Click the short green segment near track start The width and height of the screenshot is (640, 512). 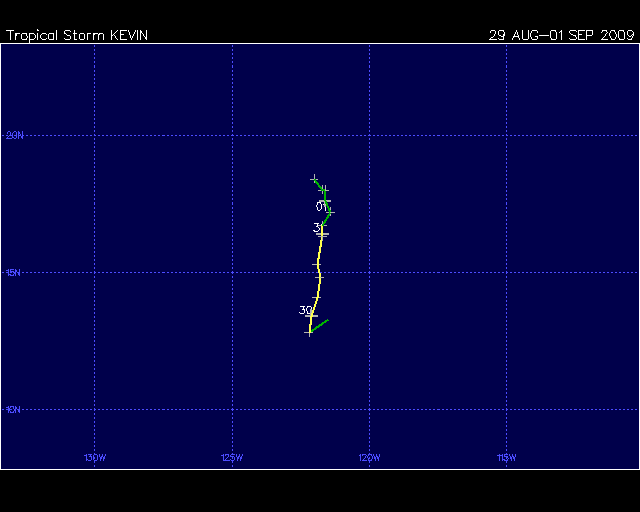(320, 324)
